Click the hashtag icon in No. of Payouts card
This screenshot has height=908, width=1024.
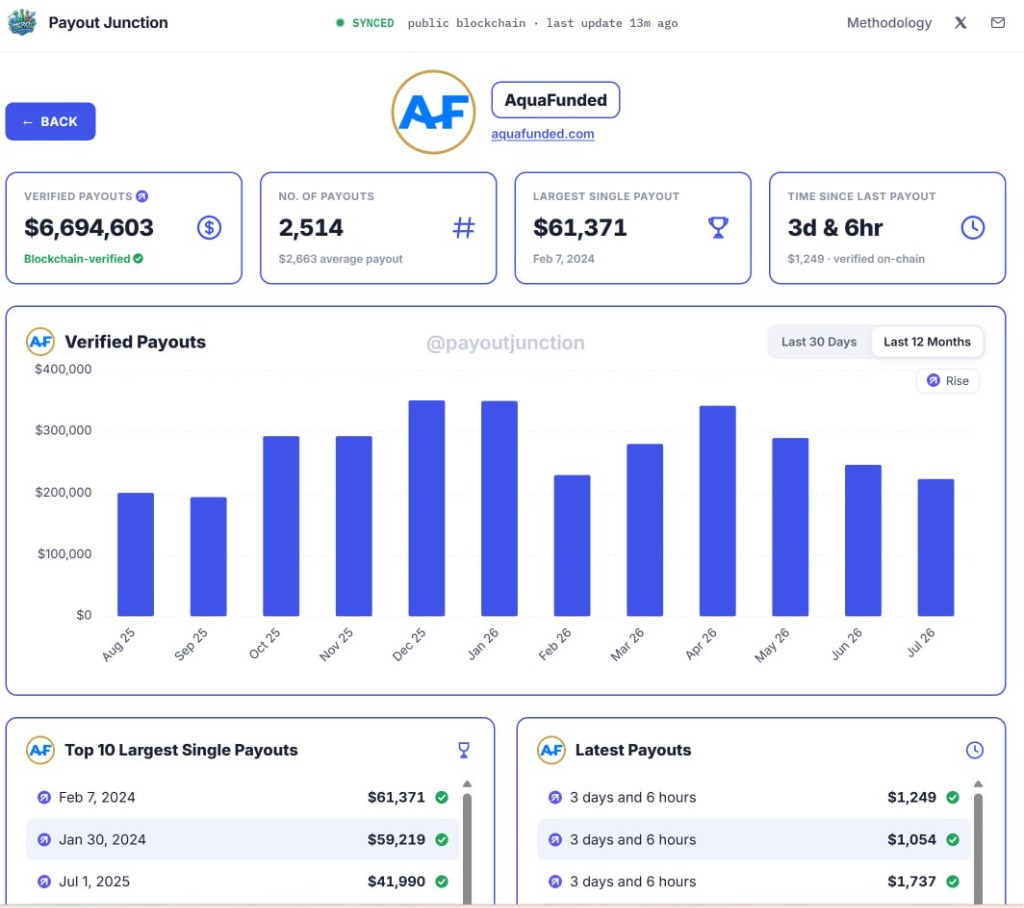point(464,227)
